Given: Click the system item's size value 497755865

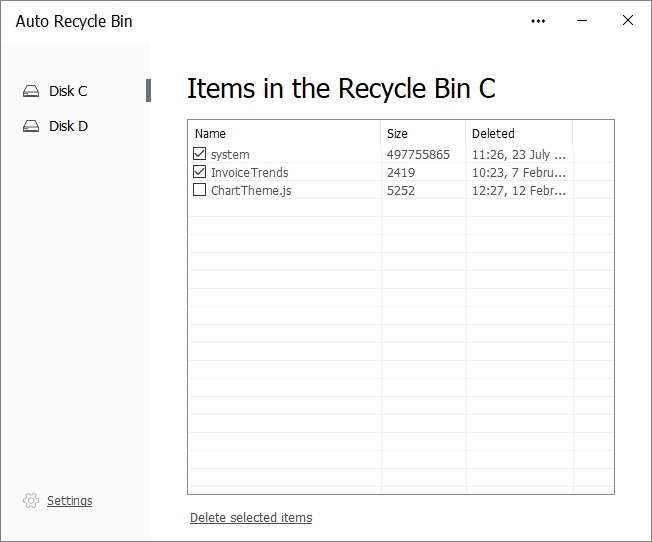Looking at the screenshot, I should (x=418, y=154).
